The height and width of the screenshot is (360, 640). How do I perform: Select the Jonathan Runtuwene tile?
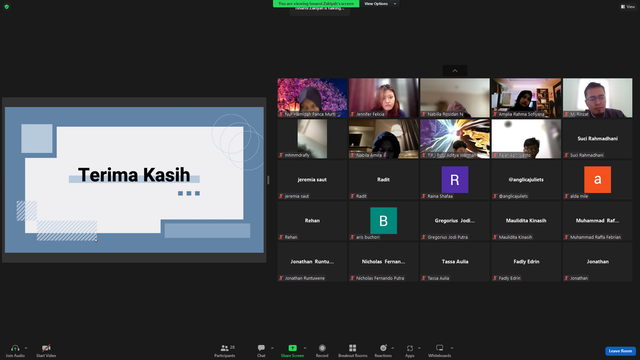pos(312,262)
